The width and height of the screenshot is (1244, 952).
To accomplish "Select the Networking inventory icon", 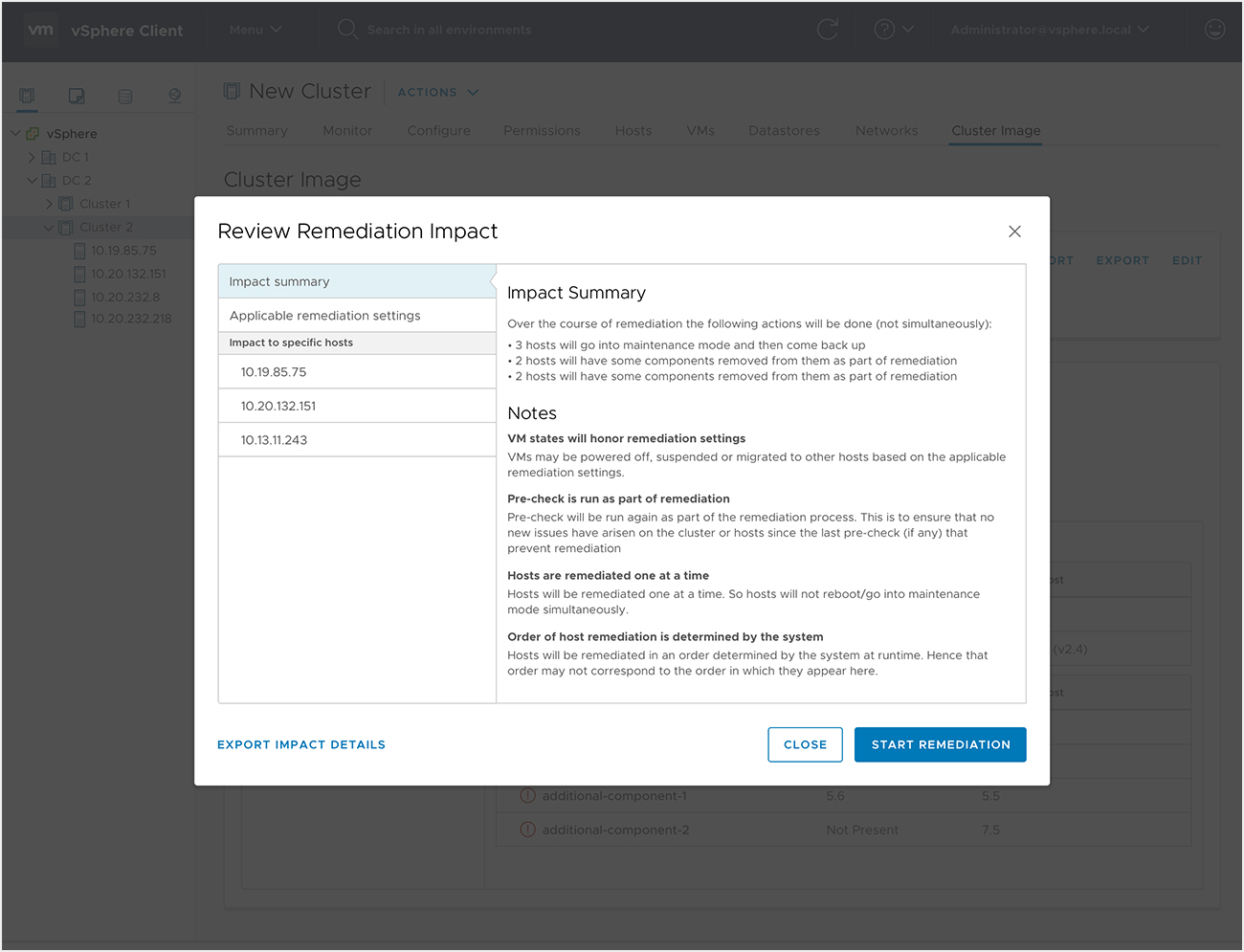I will pyautogui.click(x=174, y=96).
